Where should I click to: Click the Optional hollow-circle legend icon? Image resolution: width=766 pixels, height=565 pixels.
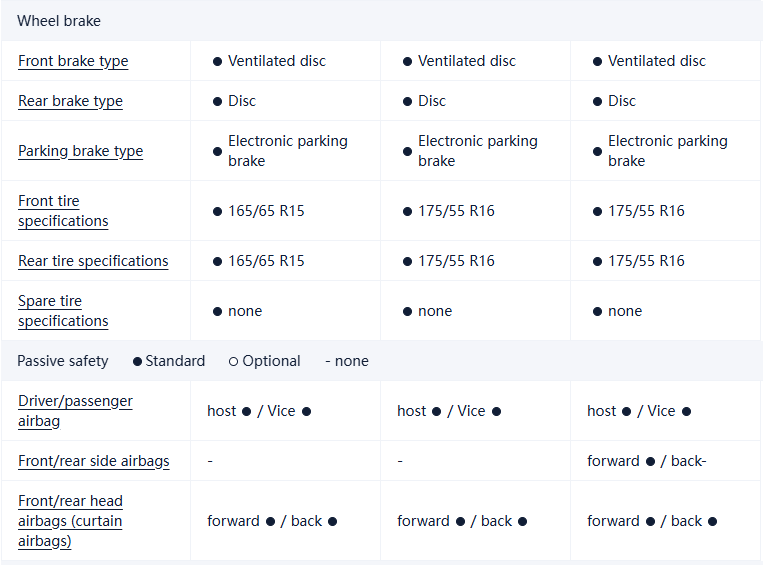233,361
